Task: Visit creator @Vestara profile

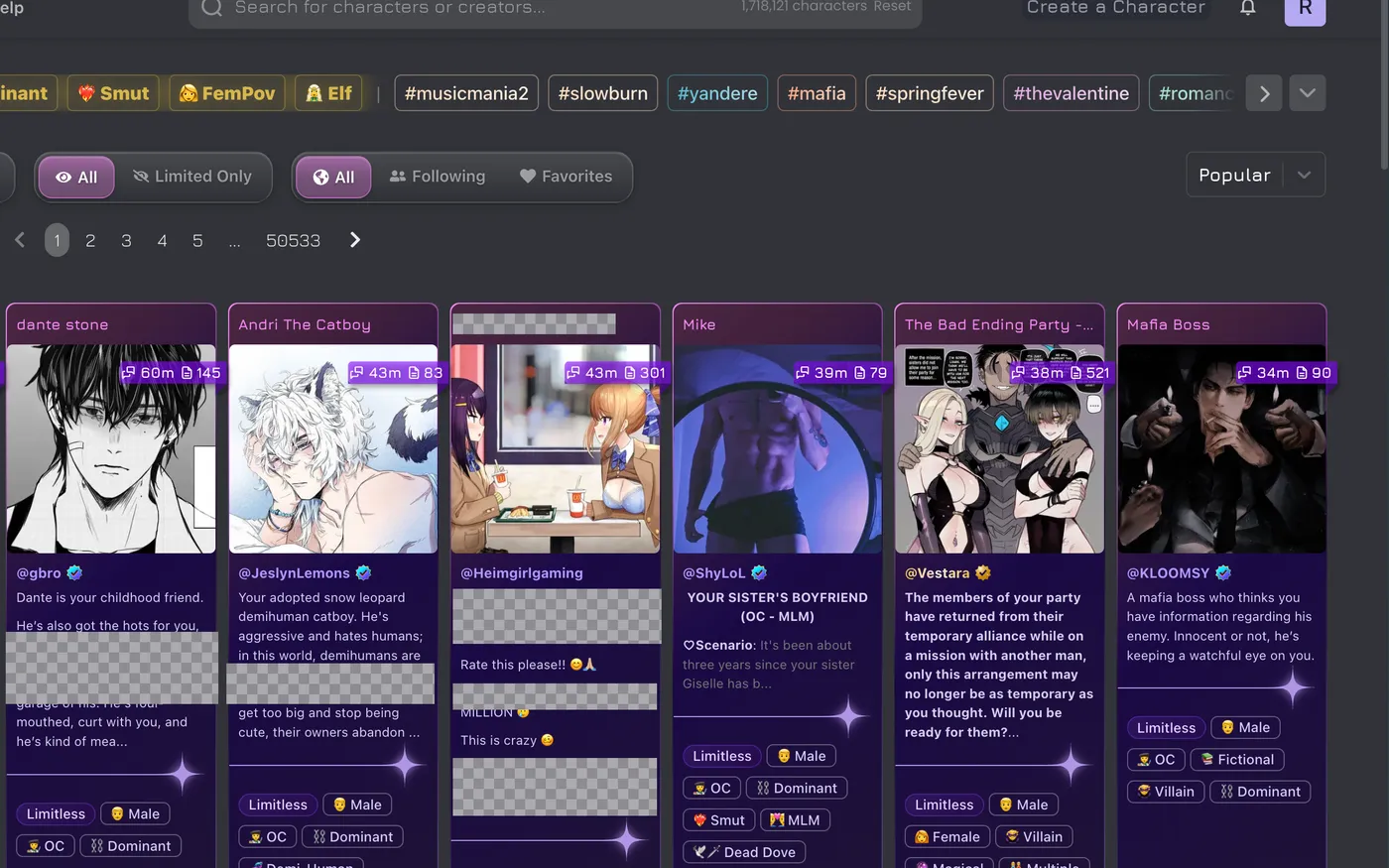Action: 938,573
